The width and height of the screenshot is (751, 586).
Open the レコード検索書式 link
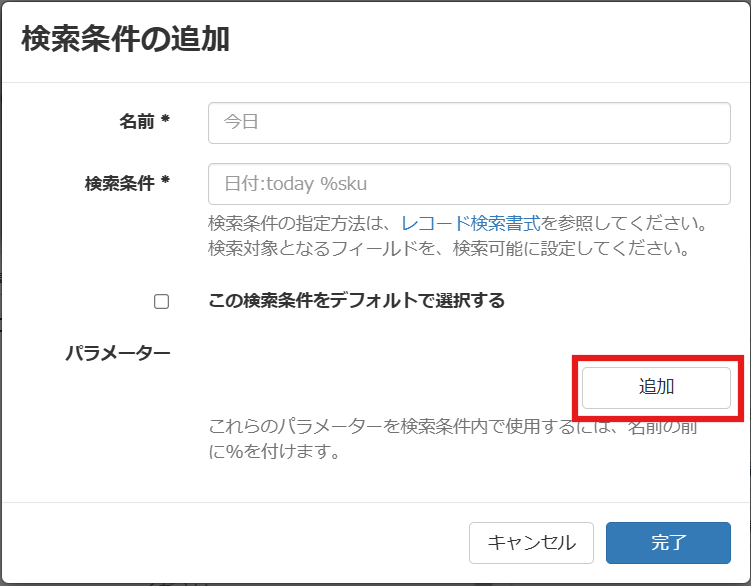(470, 223)
